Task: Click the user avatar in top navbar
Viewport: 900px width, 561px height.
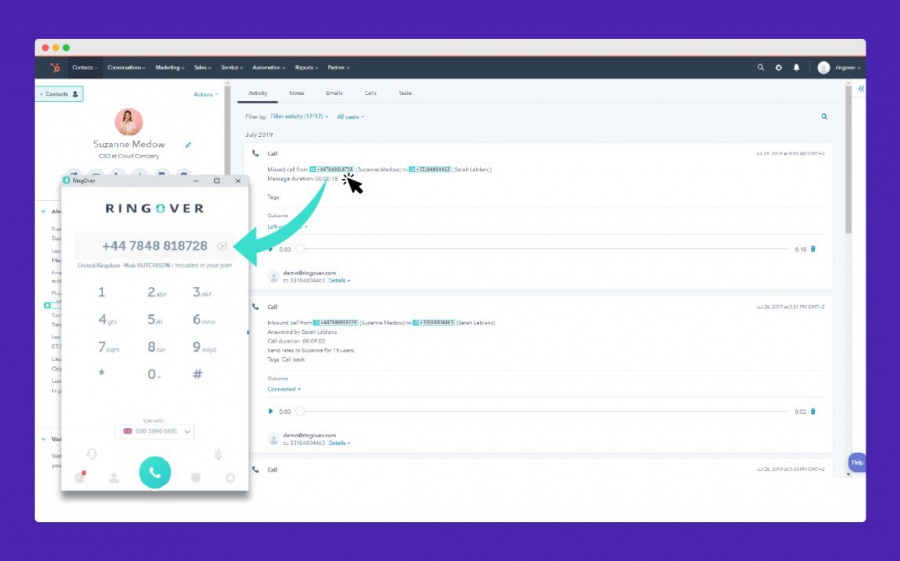Action: (824, 68)
